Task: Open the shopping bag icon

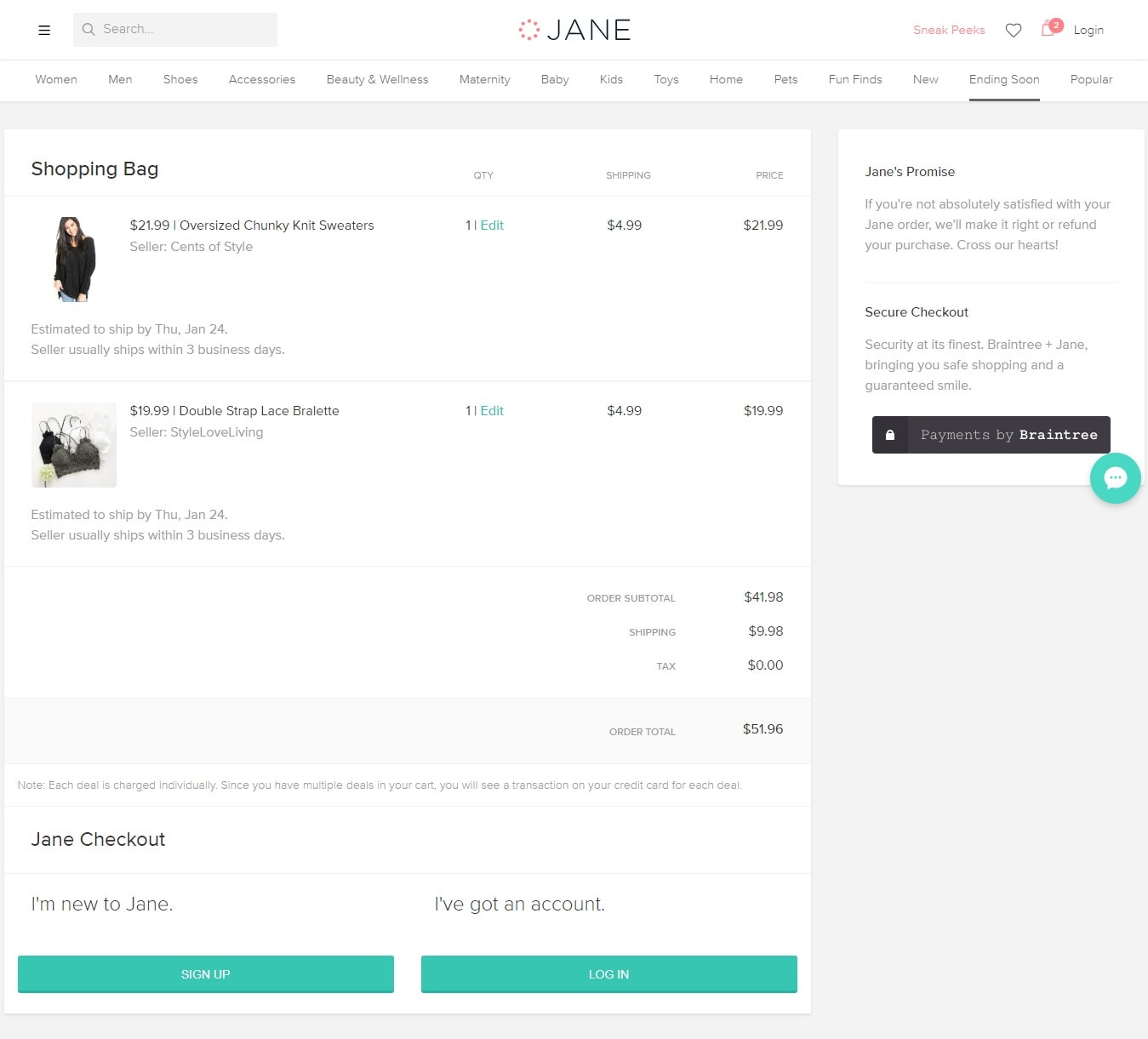Action: (x=1050, y=28)
